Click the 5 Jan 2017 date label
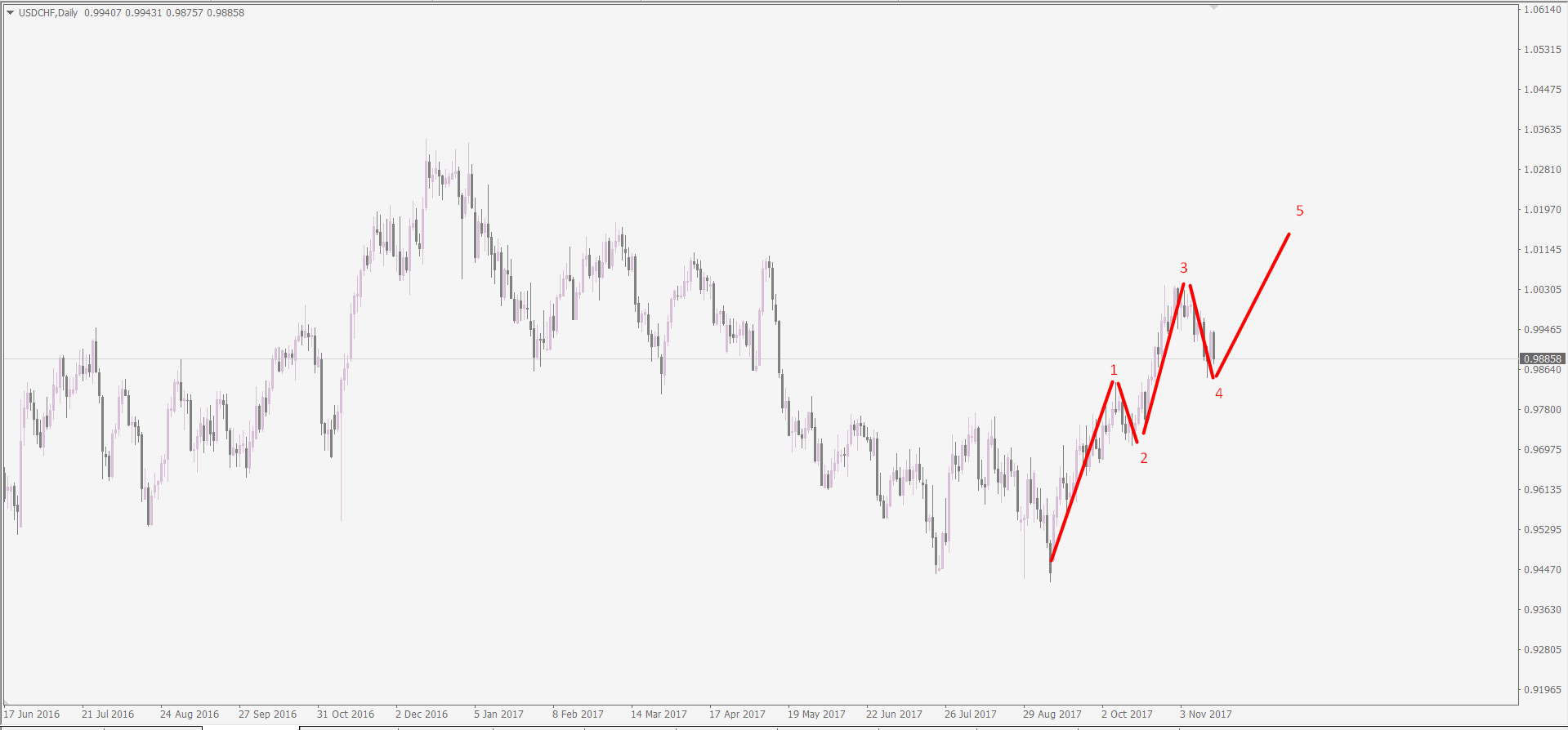Viewport: 1568px width, 730px height. coord(498,714)
